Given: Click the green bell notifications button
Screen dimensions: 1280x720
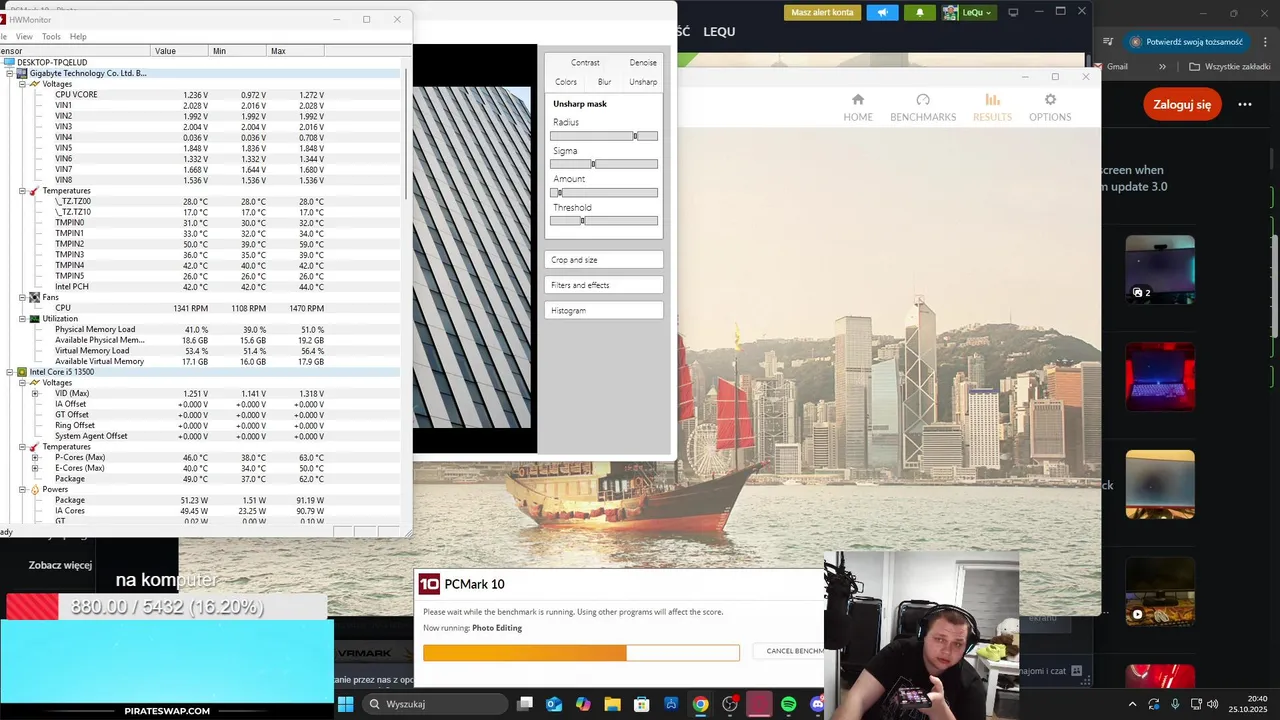Looking at the screenshot, I should (x=920, y=12).
